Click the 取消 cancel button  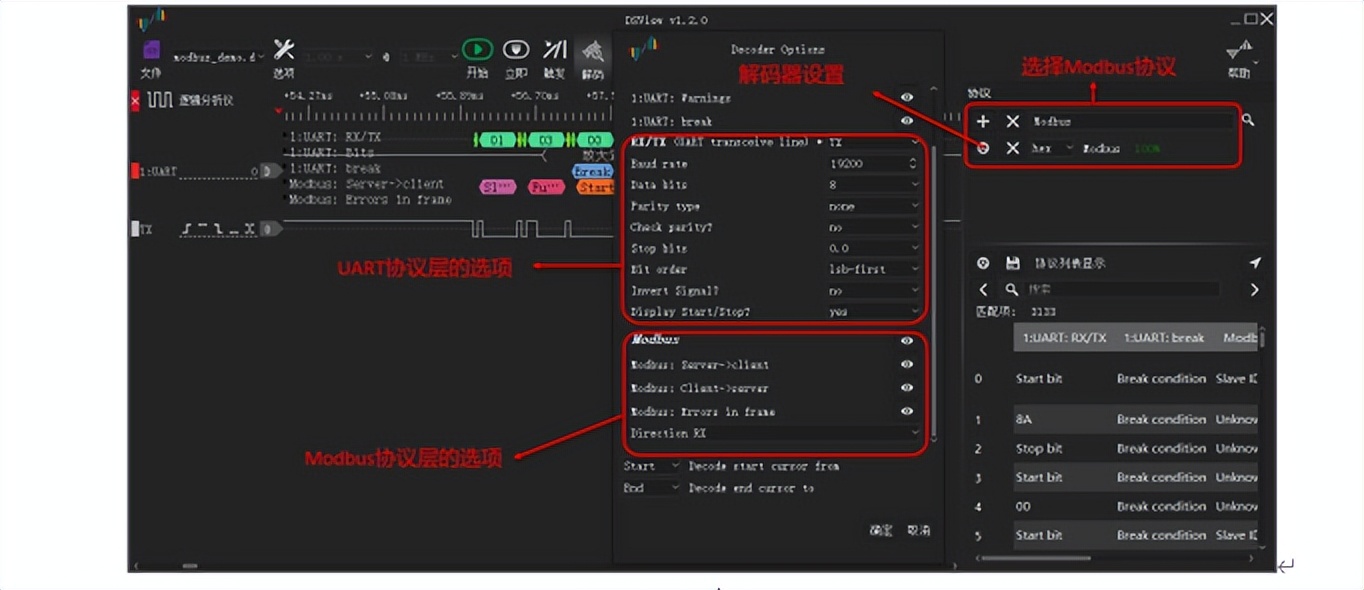pyautogui.click(x=918, y=530)
